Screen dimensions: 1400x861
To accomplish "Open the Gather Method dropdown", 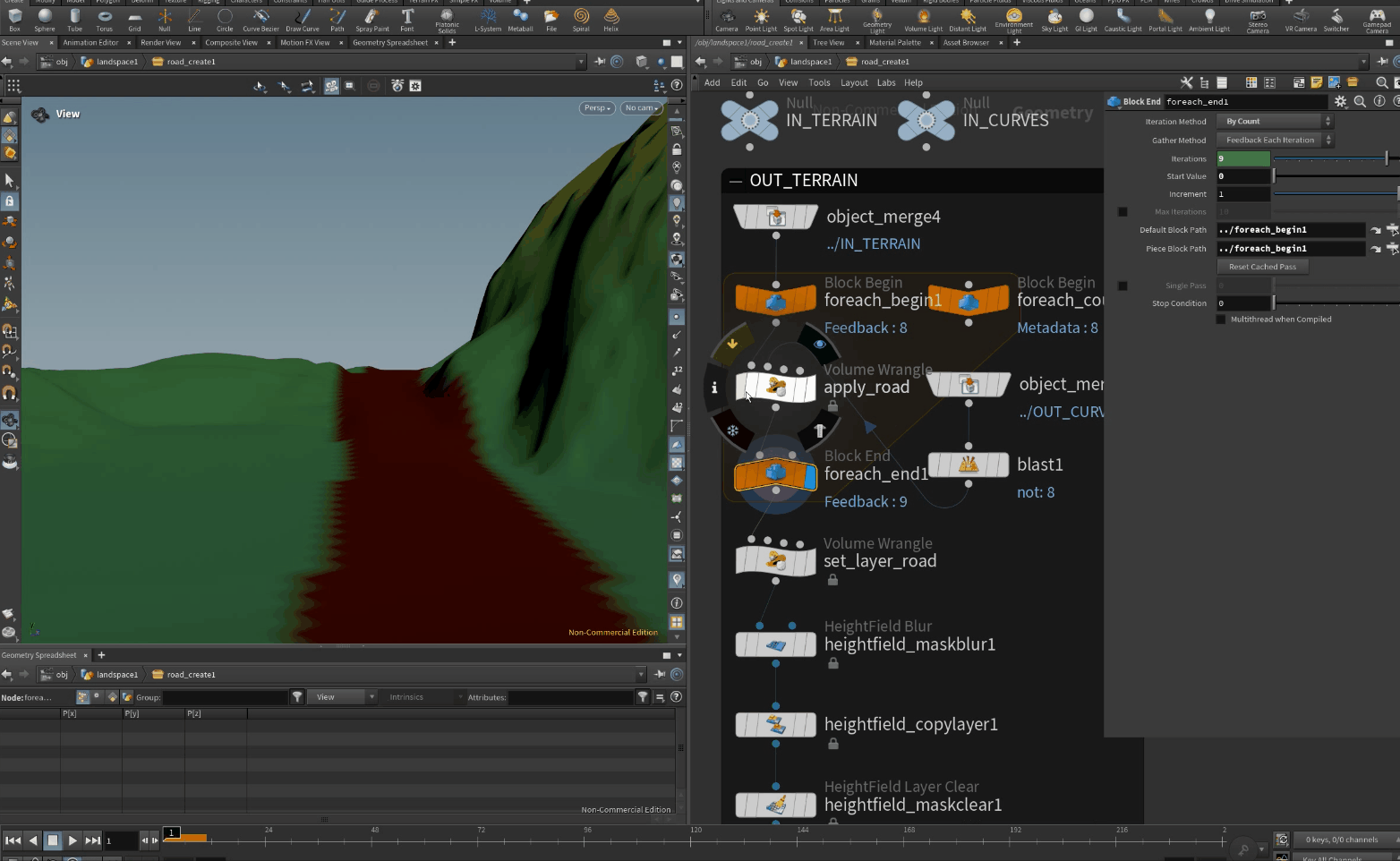I will click(1274, 141).
